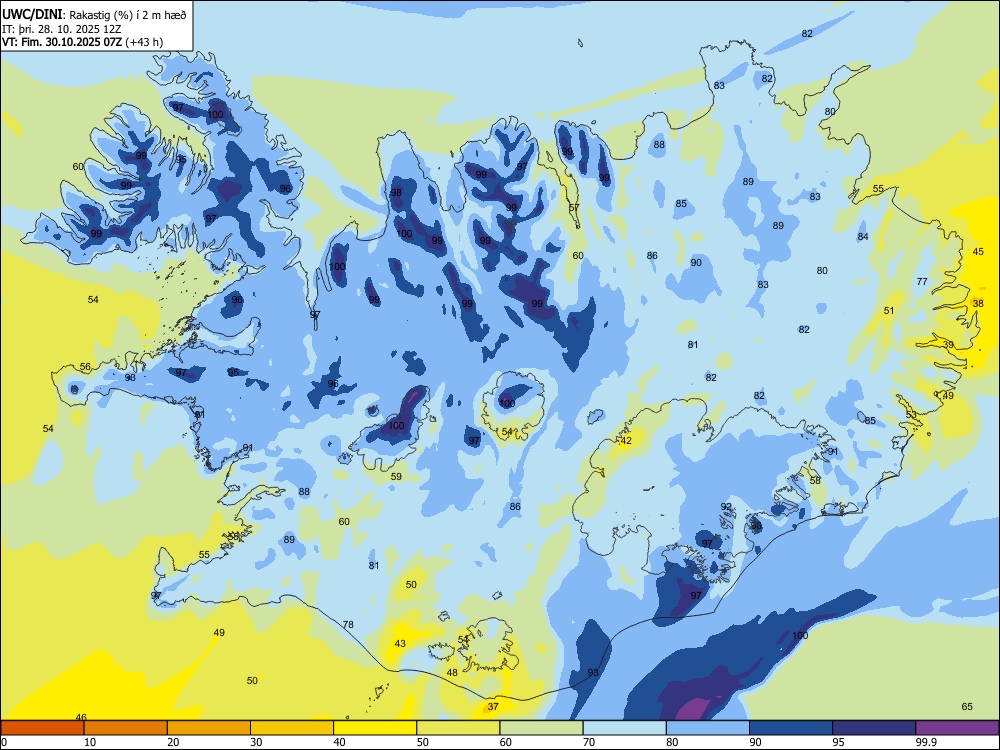Click the '30' legend scale label
The image size is (1000, 750).
[256, 742]
